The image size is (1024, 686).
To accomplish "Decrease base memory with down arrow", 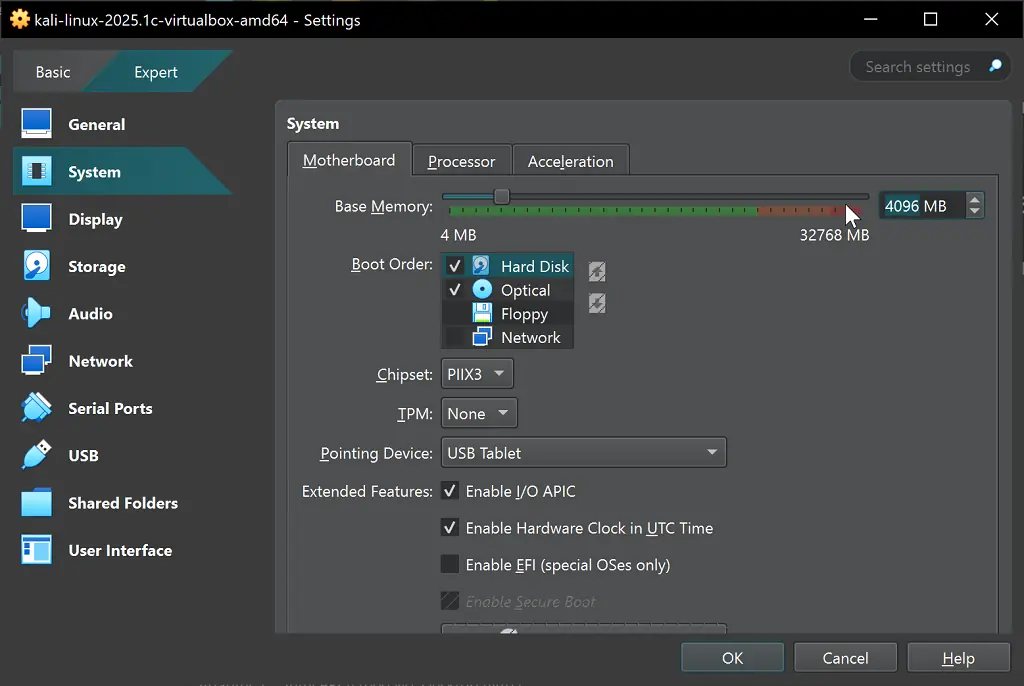I will coord(974,212).
